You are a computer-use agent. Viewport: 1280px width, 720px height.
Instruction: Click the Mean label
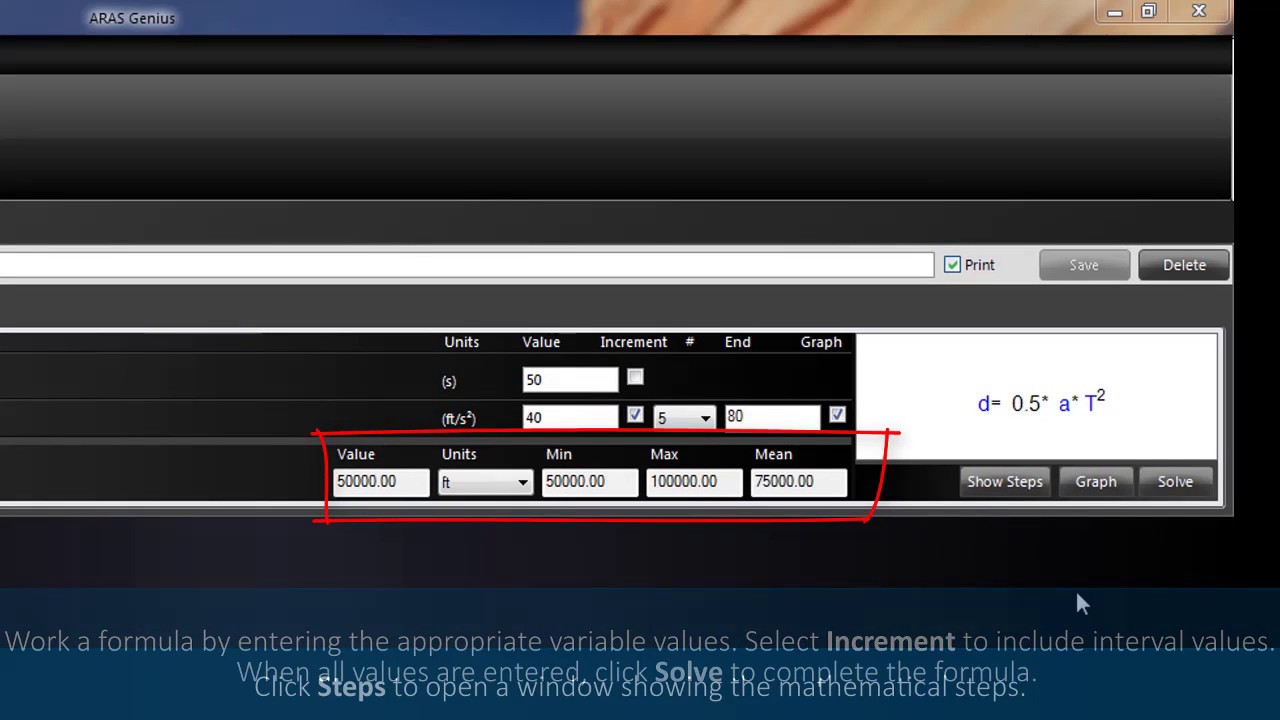[773, 454]
